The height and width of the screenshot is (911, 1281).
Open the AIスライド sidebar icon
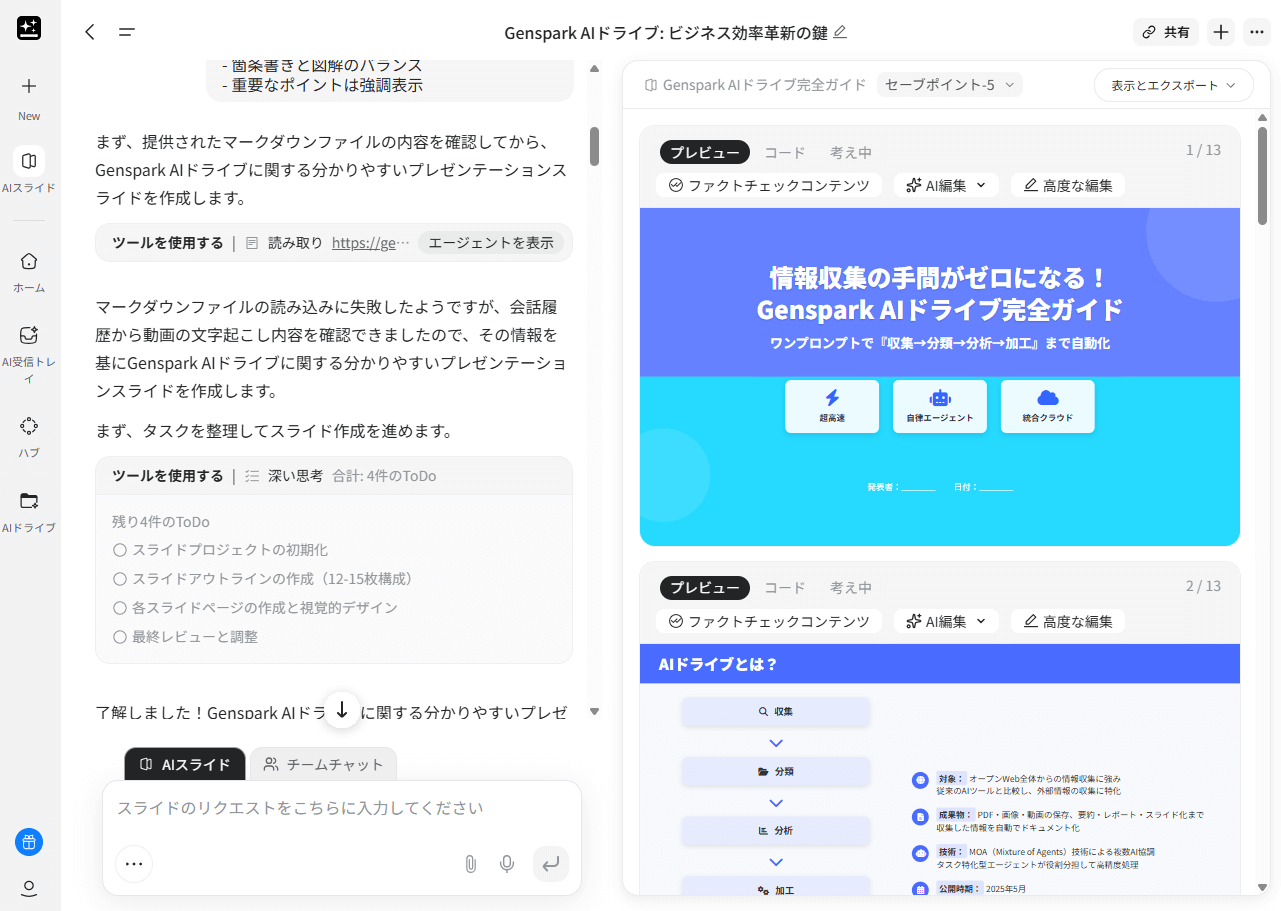(x=29, y=161)
